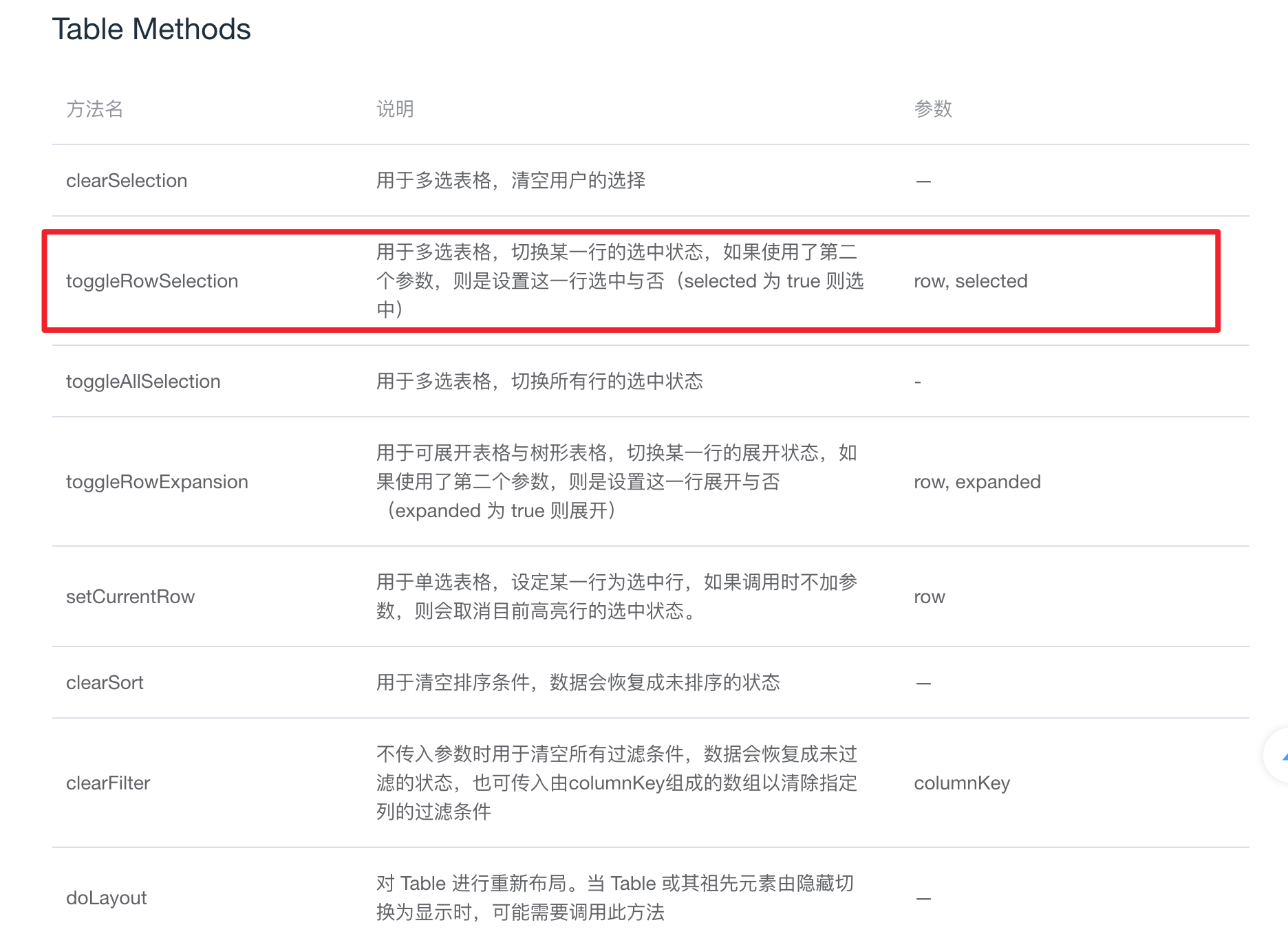Select the setCurrentRow method name
This screenshot has width=1288, height=938.
pyautogui.click(x=131, y=596)
